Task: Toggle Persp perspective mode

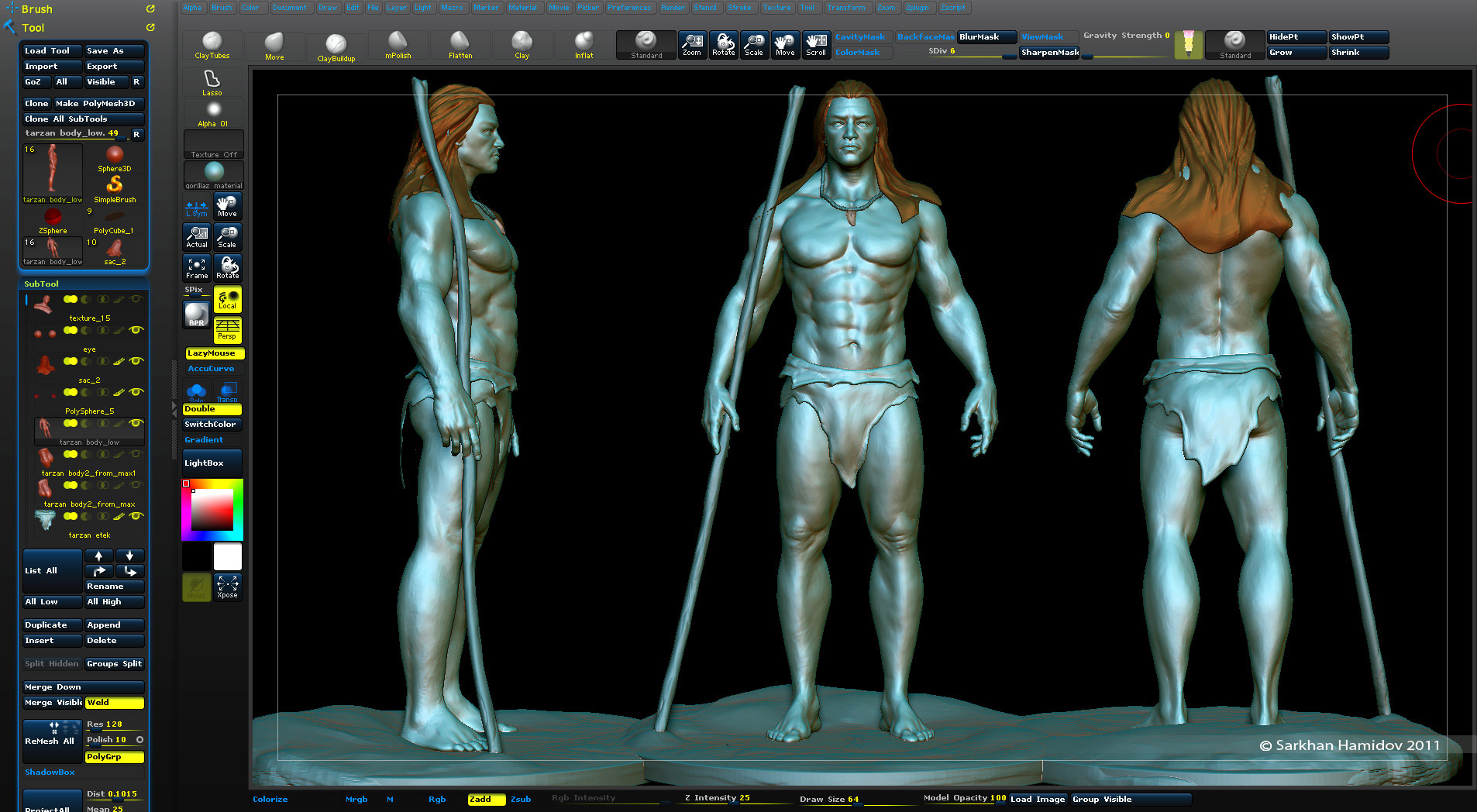Action: (x=228, y=330)
